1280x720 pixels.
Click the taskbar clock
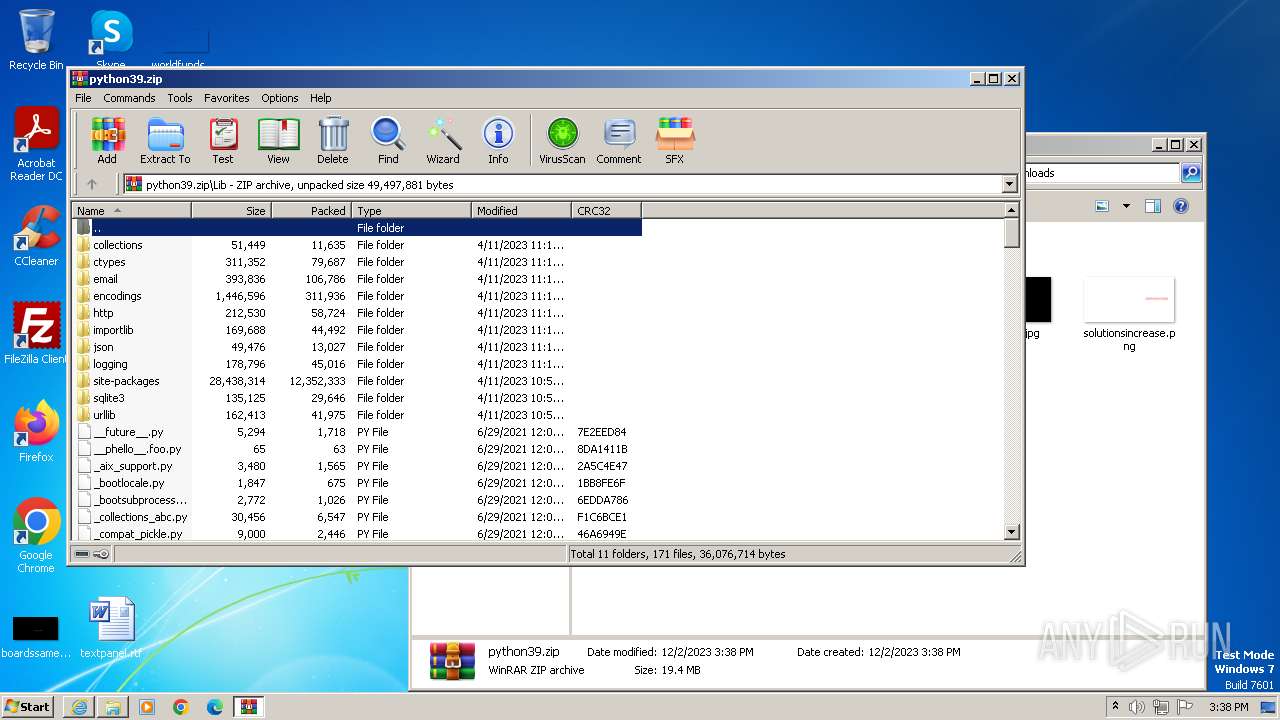click(x=1228, y=707)
